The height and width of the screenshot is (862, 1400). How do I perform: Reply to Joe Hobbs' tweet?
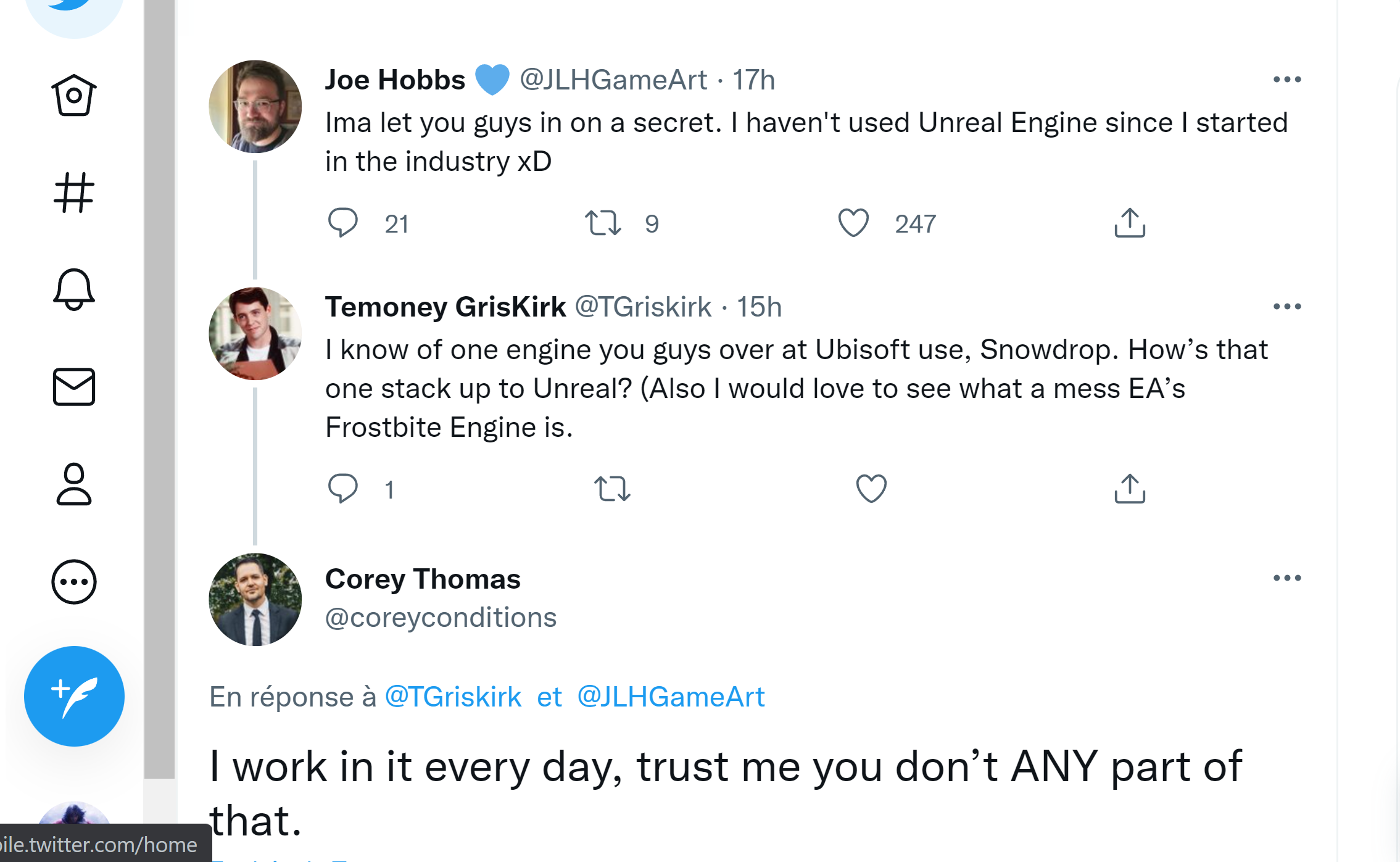pyautogui.click(x=343, y=223)
